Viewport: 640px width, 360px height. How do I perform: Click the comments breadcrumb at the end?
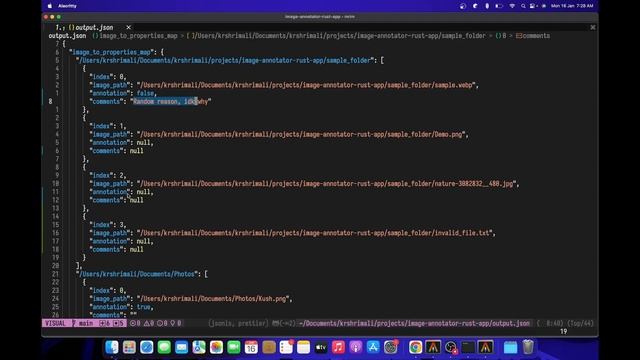click(x=533, y=36)
